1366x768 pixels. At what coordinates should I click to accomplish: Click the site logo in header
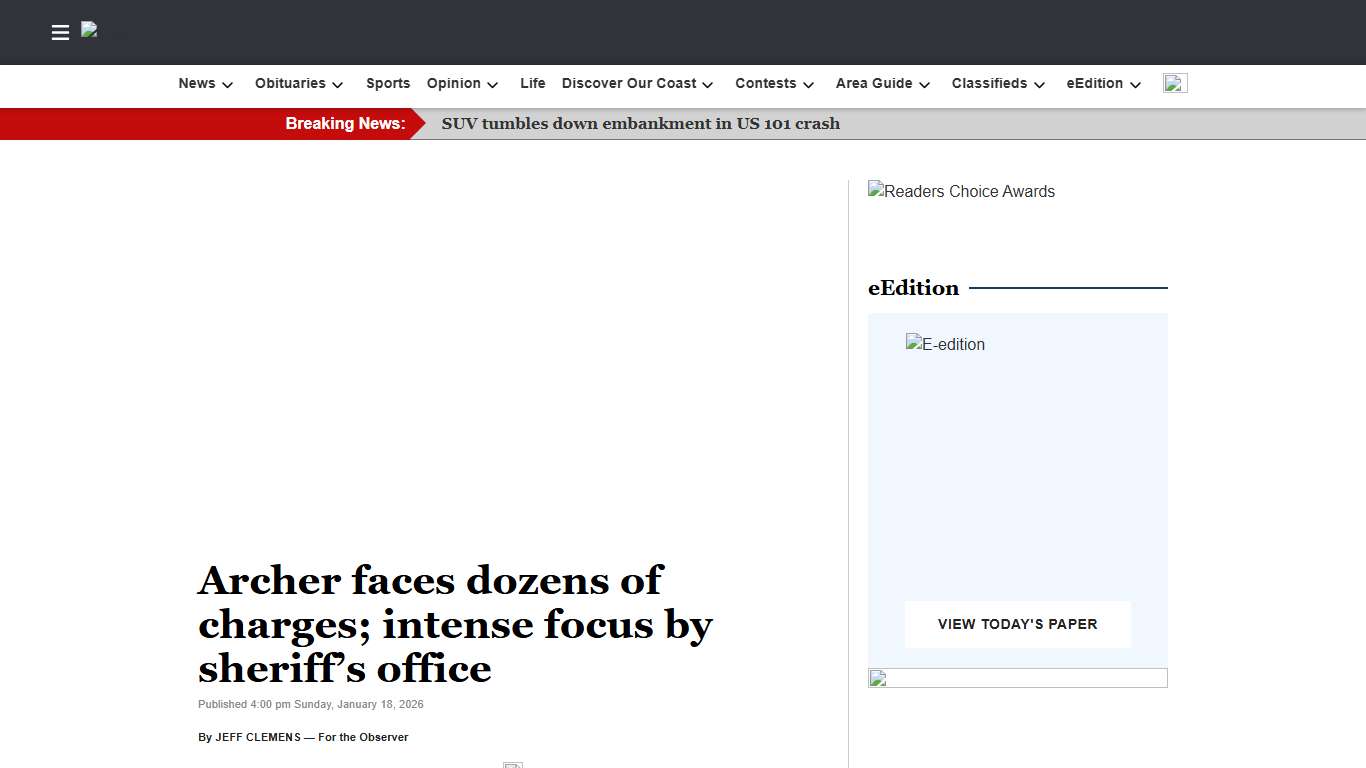click(90, 31)
